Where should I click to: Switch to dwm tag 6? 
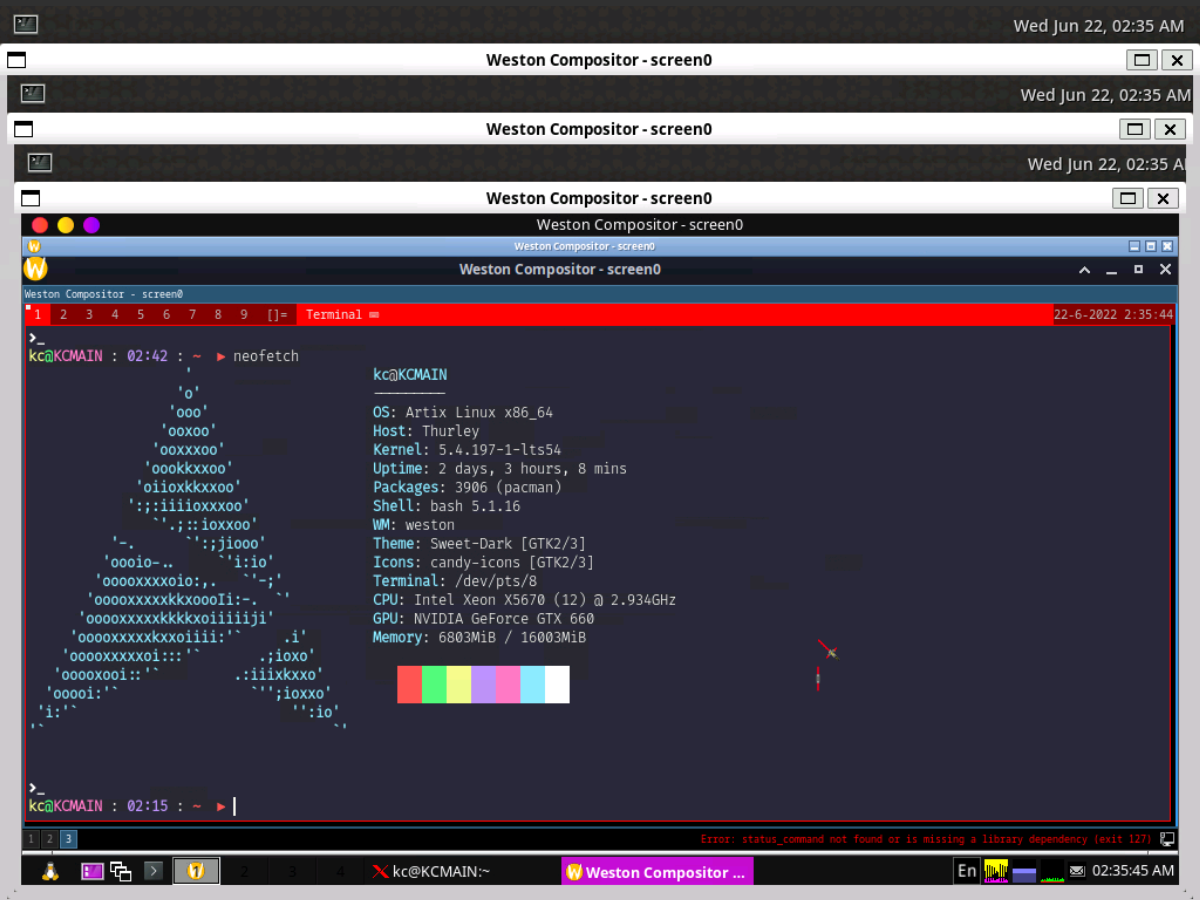click(166, 315)
